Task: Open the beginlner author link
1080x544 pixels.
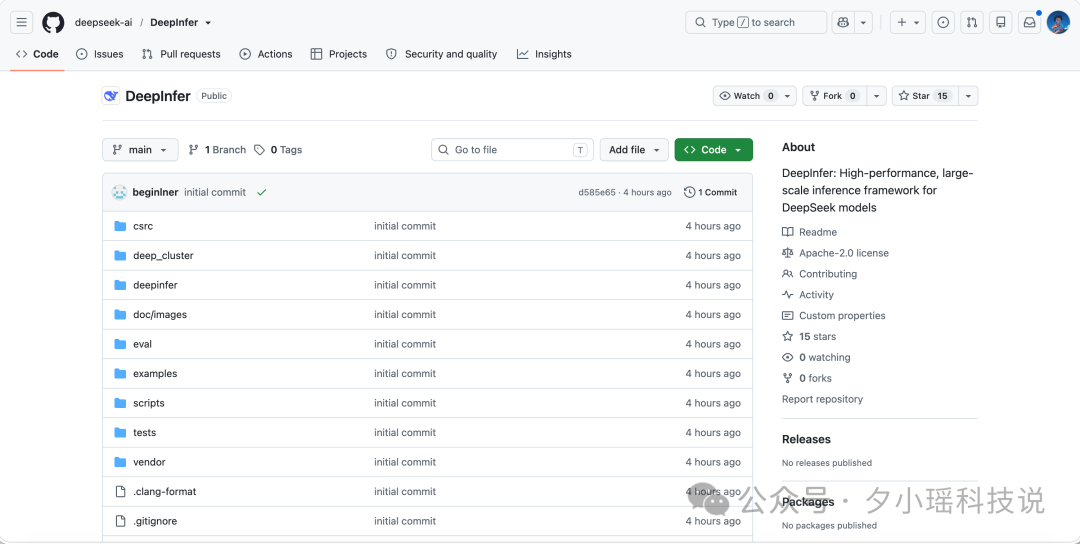Action: tap(156, 193)
